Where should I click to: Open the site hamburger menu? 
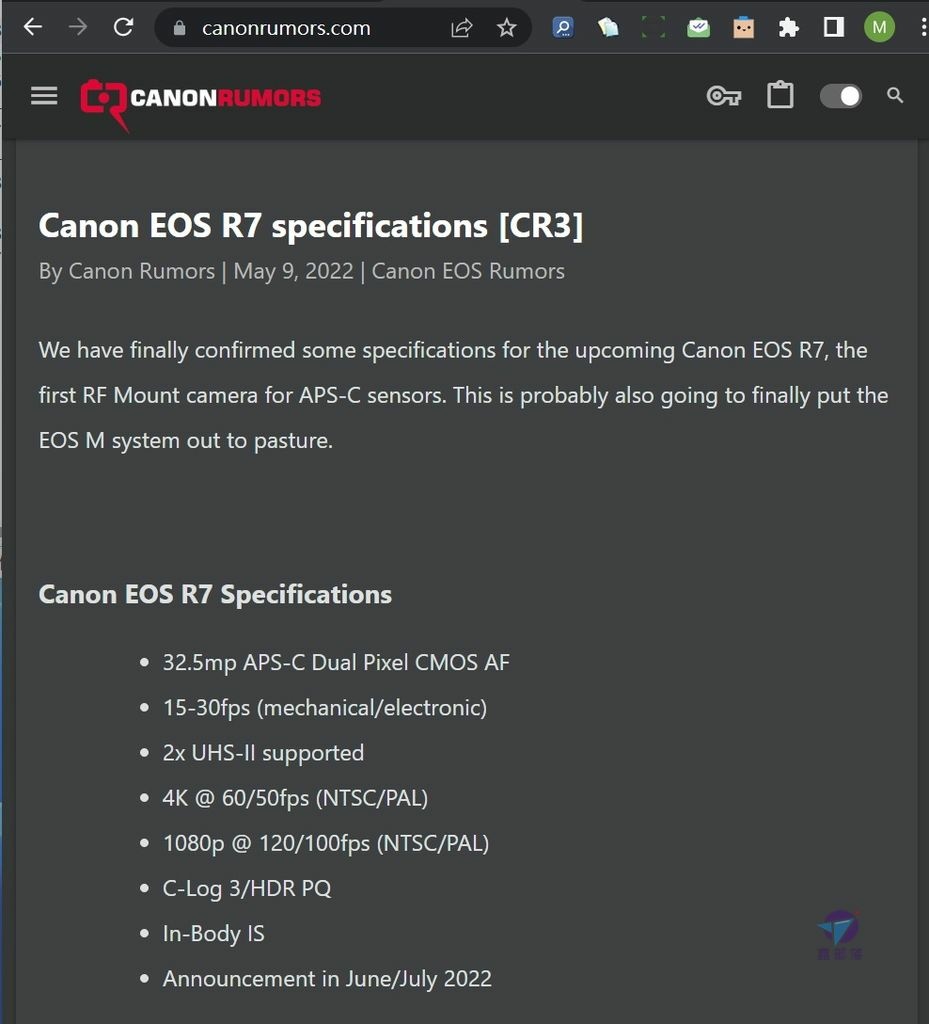coord(44,96)
